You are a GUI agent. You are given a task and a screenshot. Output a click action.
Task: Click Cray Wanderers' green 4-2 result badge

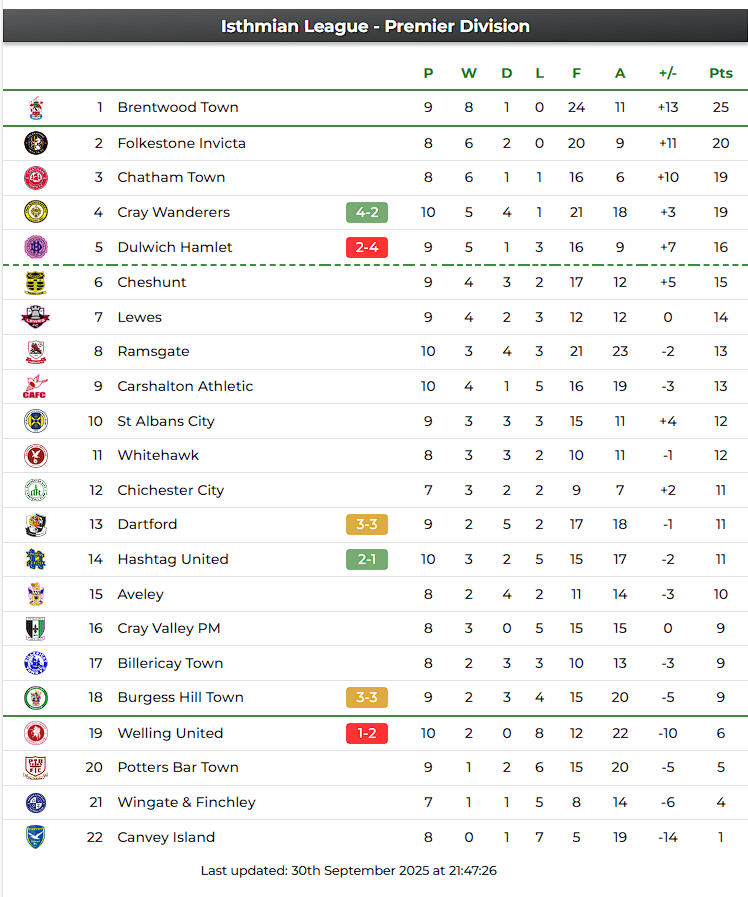point(366,212)
